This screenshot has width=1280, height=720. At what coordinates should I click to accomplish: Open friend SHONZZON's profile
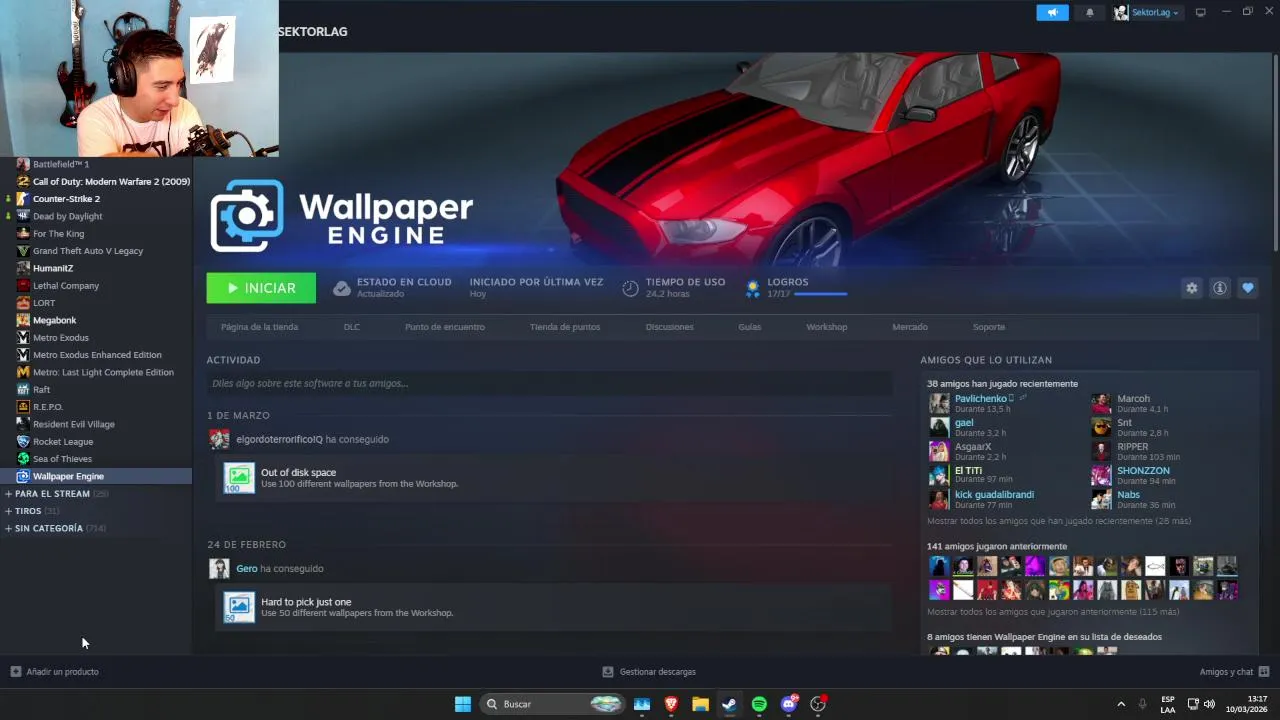tap(1143, 470)
